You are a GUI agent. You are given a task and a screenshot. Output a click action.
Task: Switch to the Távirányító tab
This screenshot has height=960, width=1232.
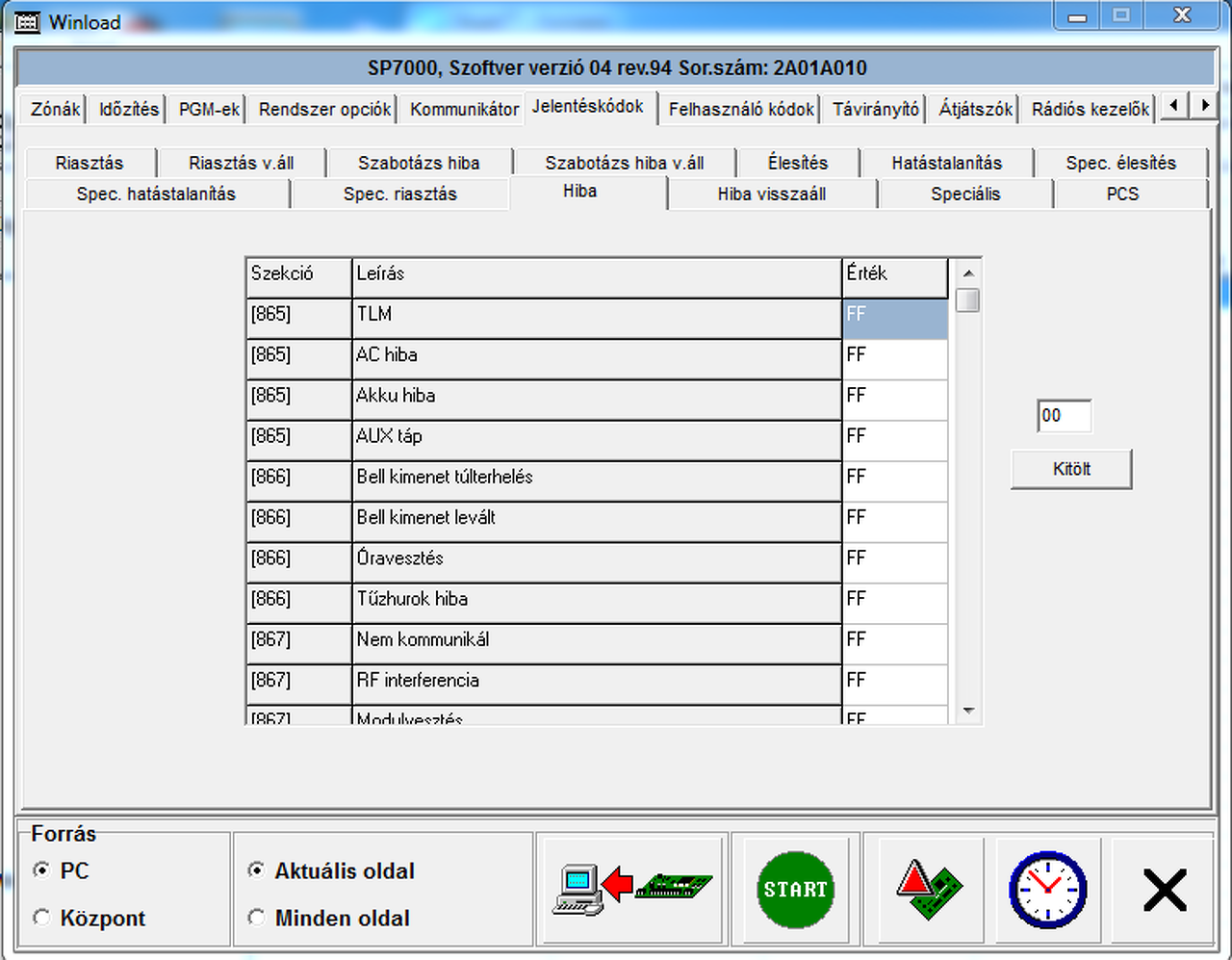tap(876, 109)
